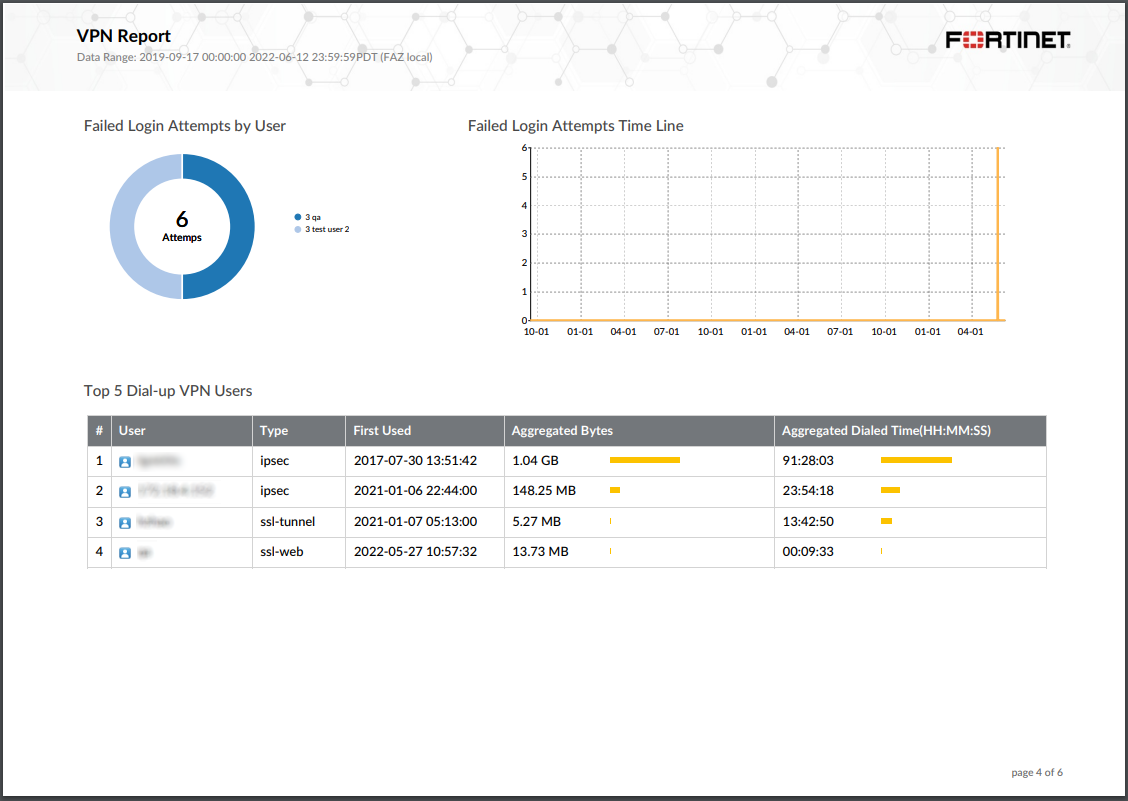Click the 13:42:50 dialed time bar
The image size is (1128, 801).
(886, 521)
